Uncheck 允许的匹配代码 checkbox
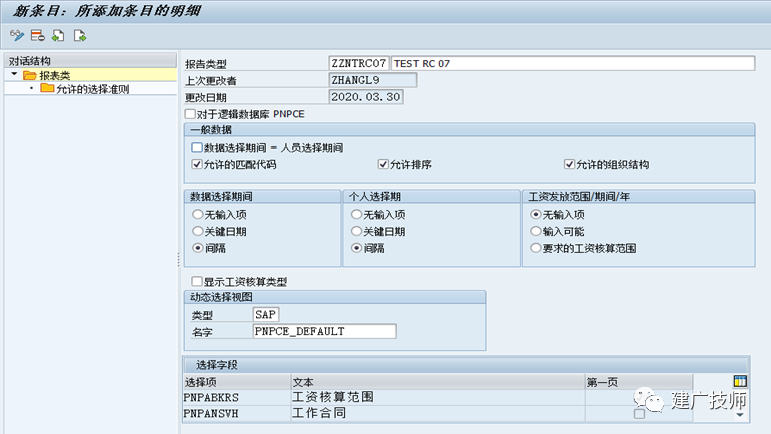The width and height of the screenshot is (771, 434). [x=197, y=164]
